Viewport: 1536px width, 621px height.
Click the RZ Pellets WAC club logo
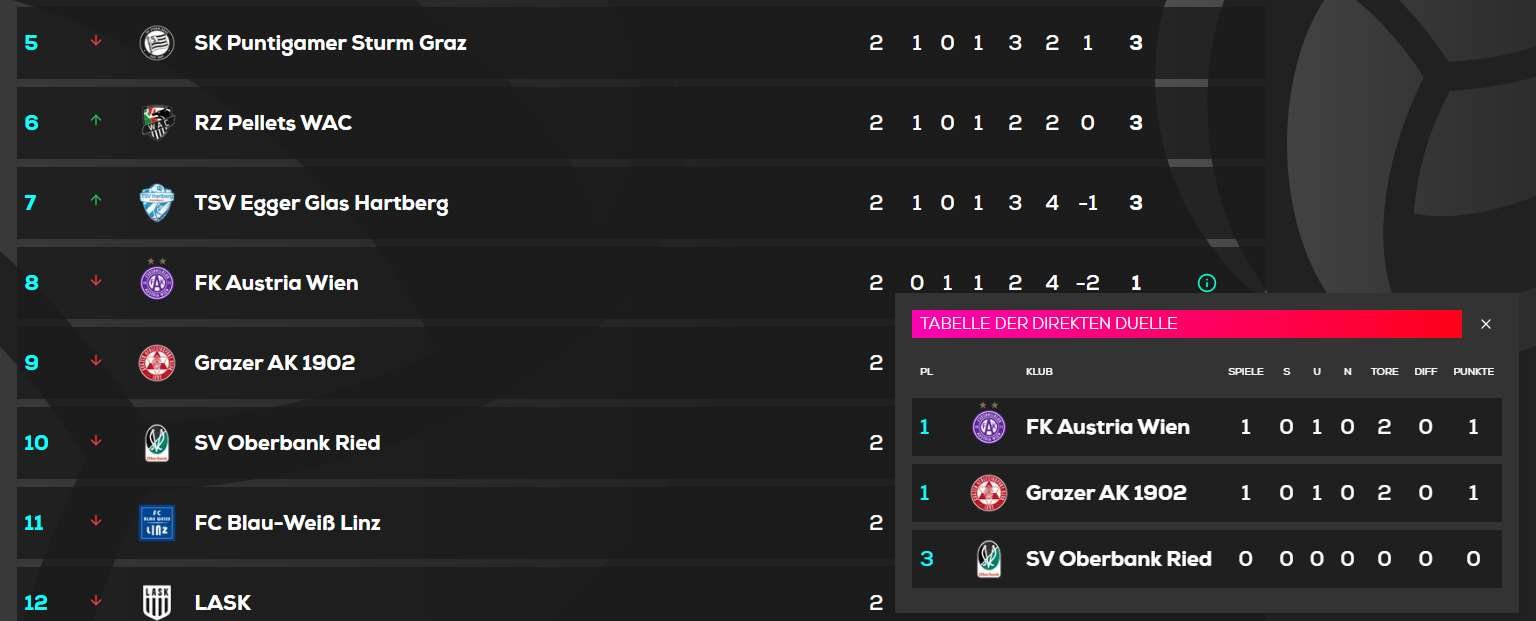pyautogui.click(x=156, y=123)
